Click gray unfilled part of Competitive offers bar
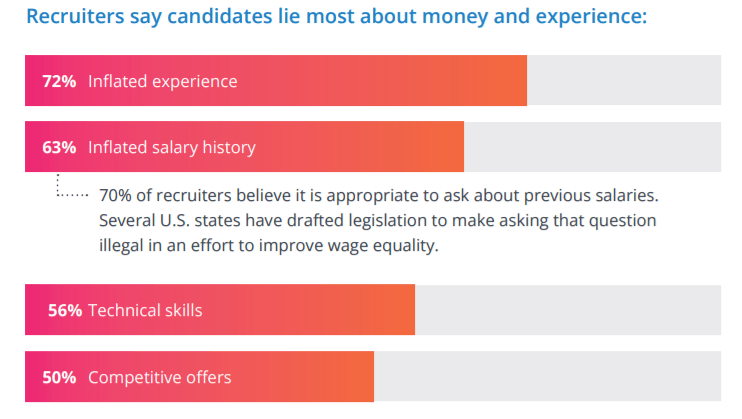Screen dimensions: 742x419 pos(547,377)
